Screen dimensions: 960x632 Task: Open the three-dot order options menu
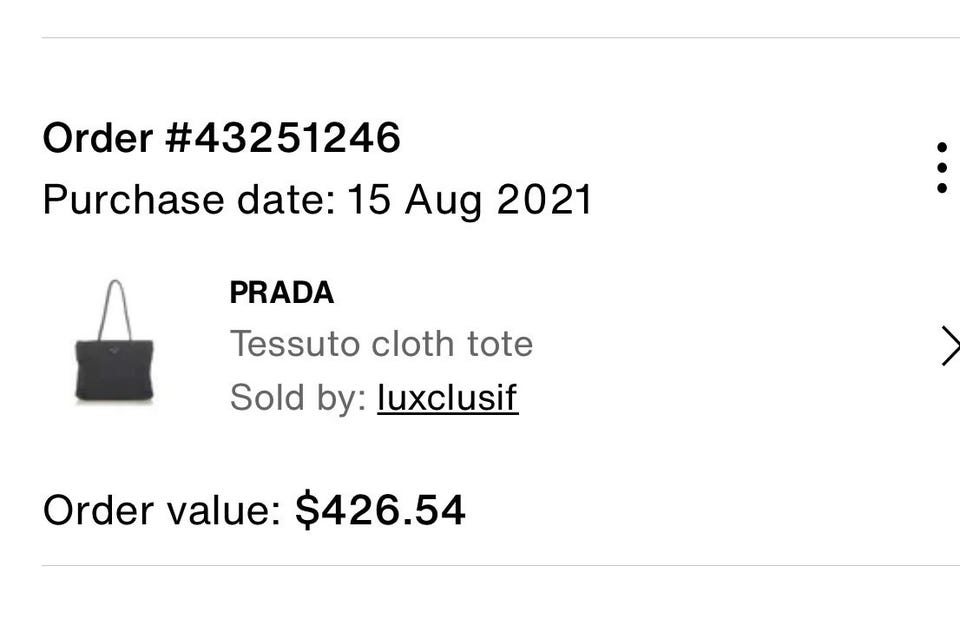point(941,167)
